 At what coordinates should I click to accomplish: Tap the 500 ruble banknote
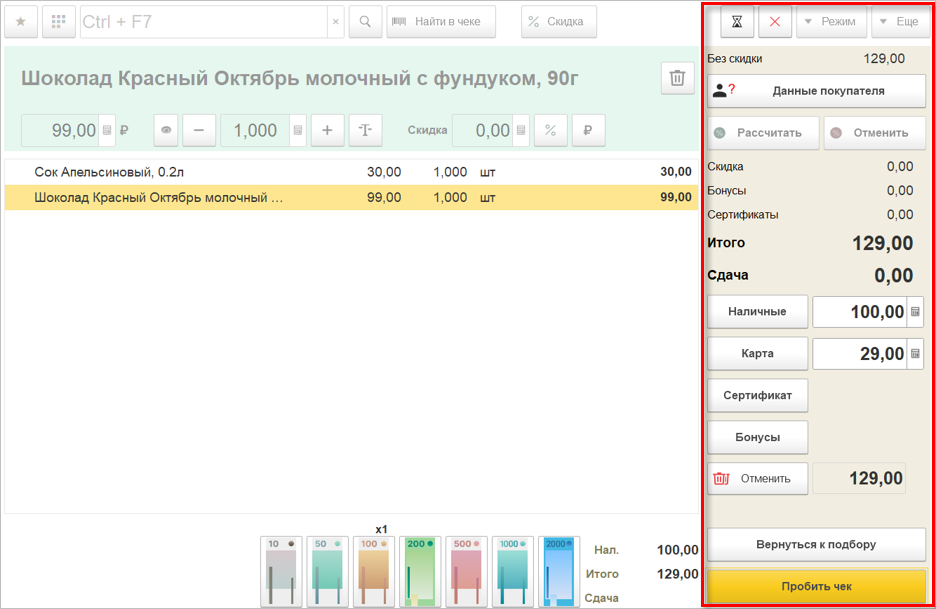(467, 571)
